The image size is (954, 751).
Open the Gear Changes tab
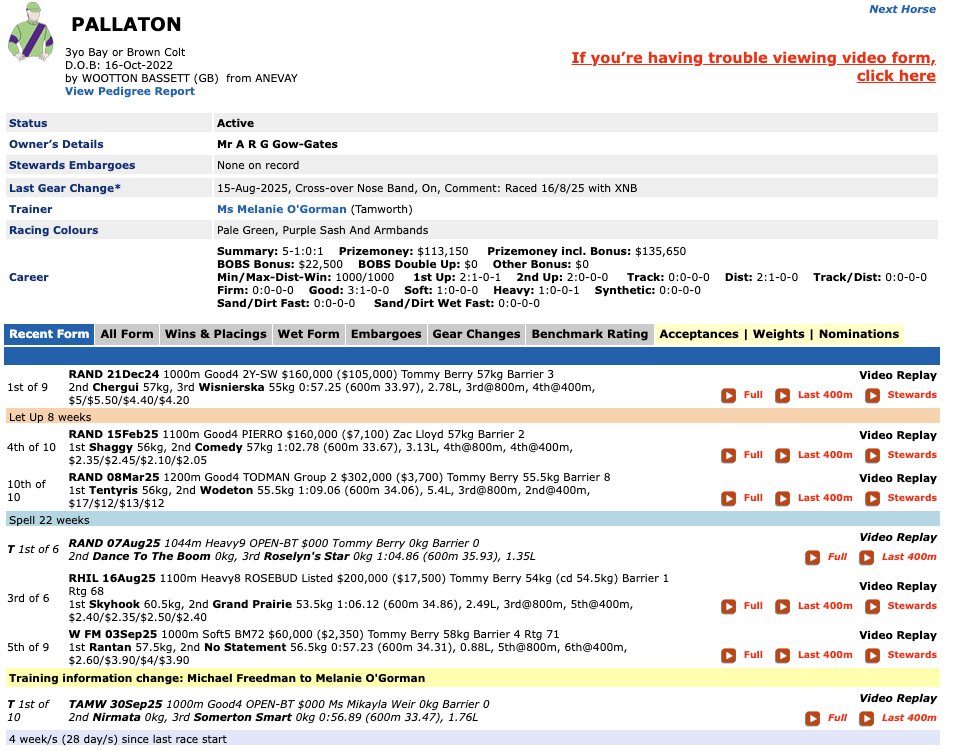coord(476,334)
